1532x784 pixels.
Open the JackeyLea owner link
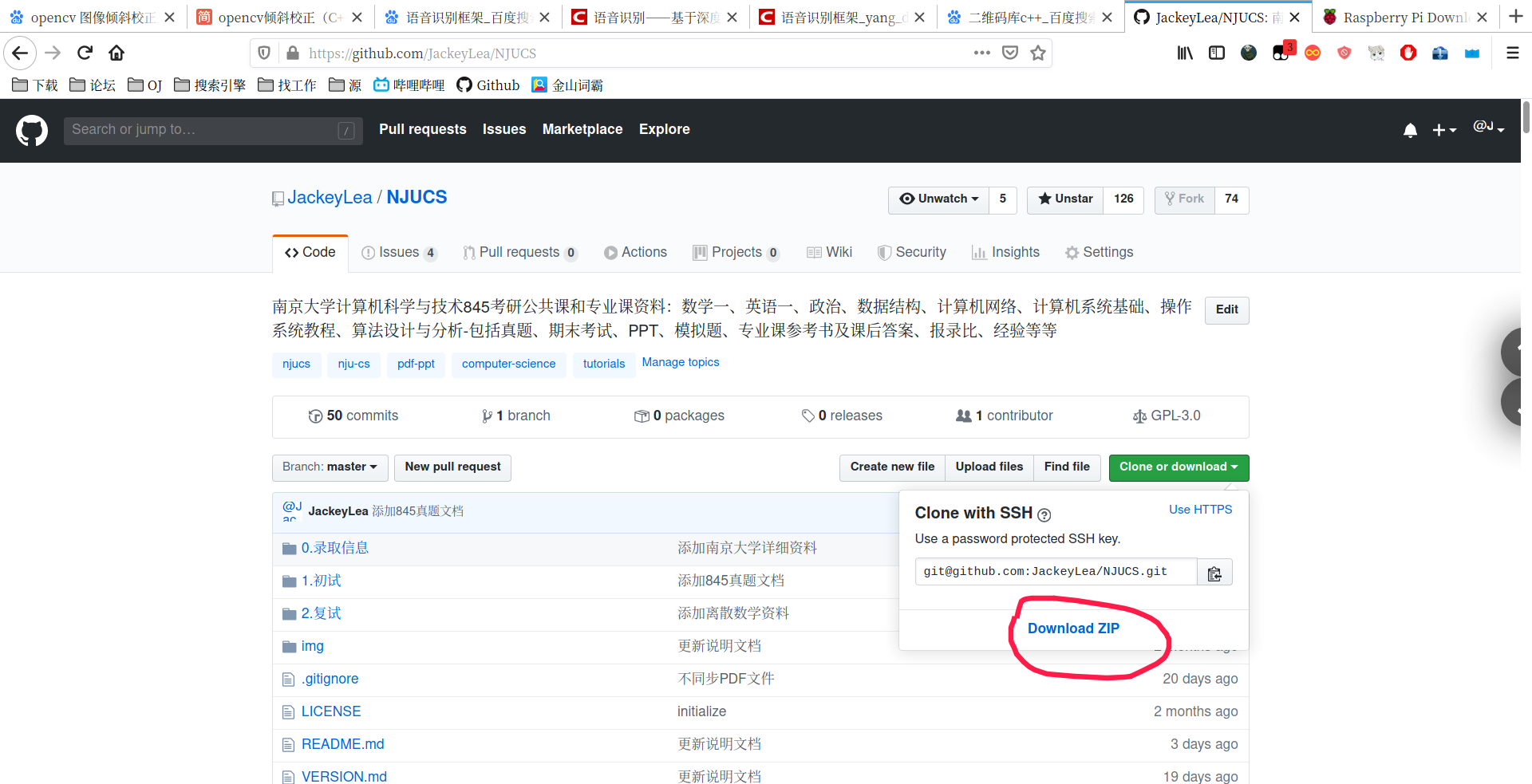(x=330, y=198)
